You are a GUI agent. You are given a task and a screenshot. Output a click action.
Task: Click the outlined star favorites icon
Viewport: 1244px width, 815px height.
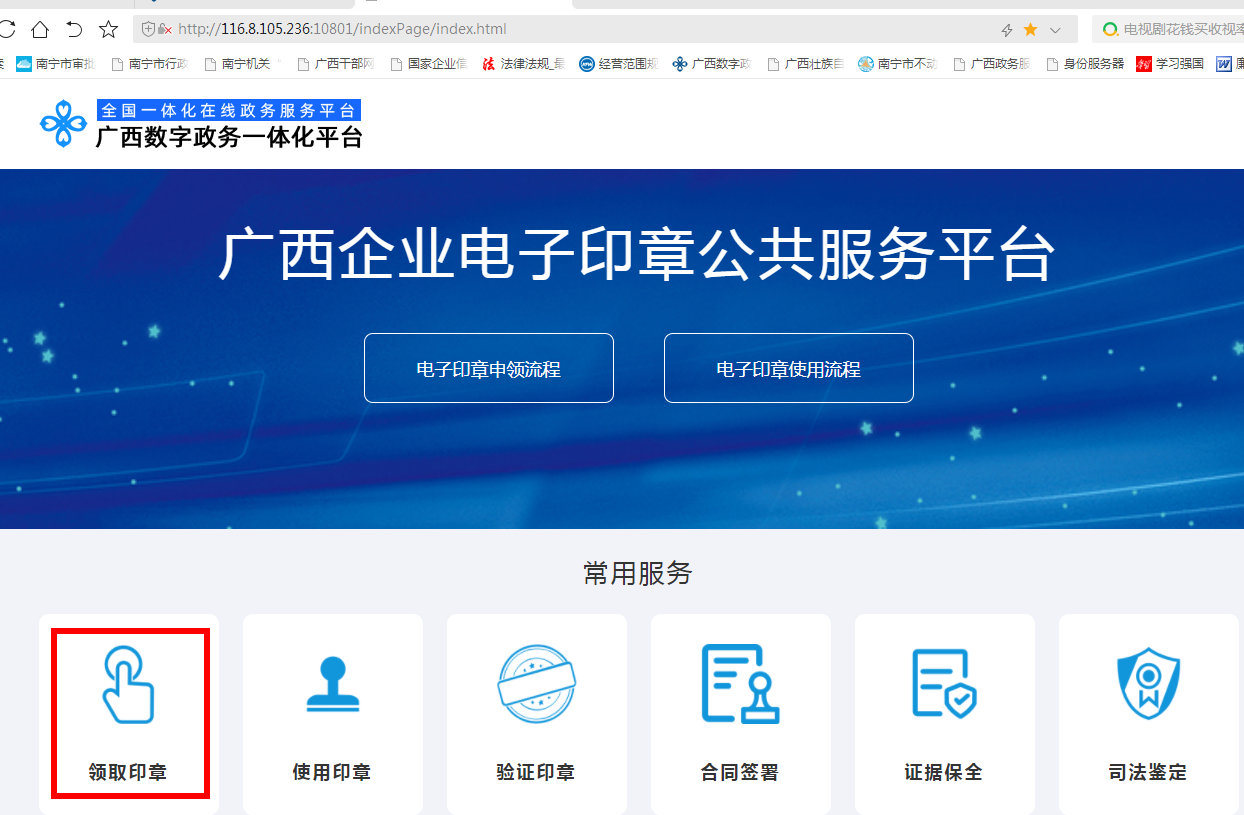click(108, 29)
